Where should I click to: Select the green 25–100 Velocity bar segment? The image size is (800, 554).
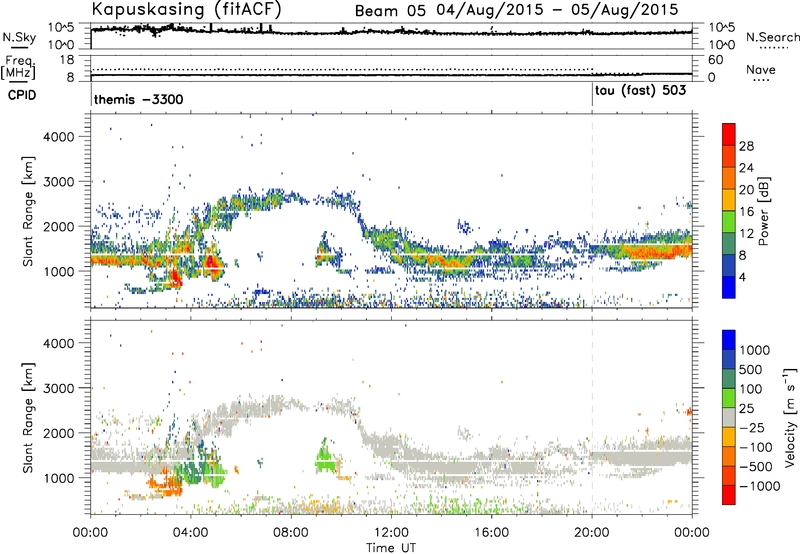pyautogui.click(x=729, y=398)
